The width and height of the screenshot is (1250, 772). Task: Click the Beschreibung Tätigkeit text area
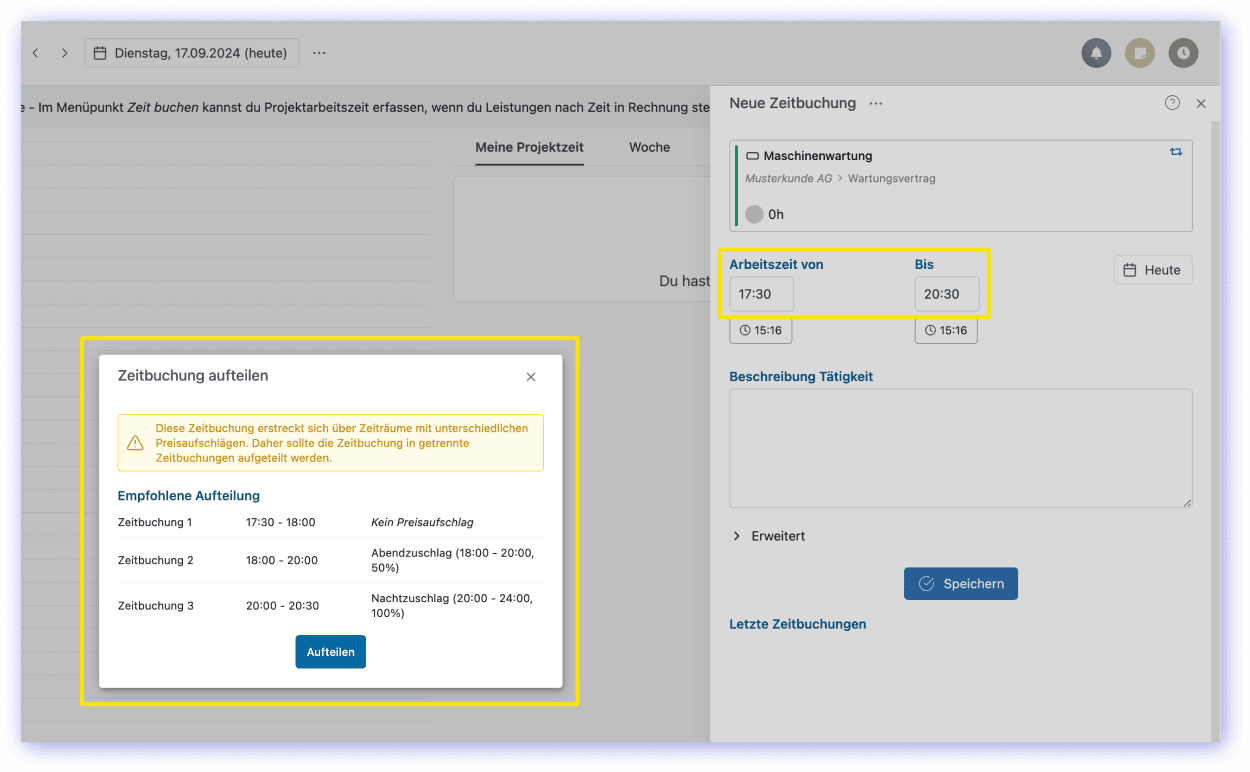(x=960, y=448)
